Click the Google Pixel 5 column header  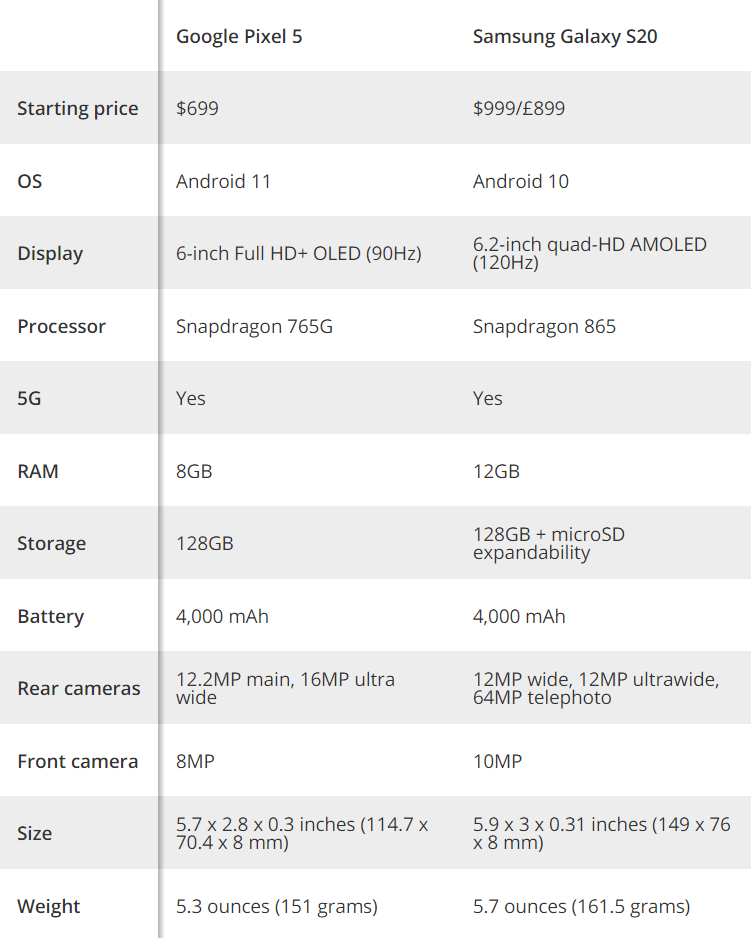pyautogui.click(x=239, y=37)
